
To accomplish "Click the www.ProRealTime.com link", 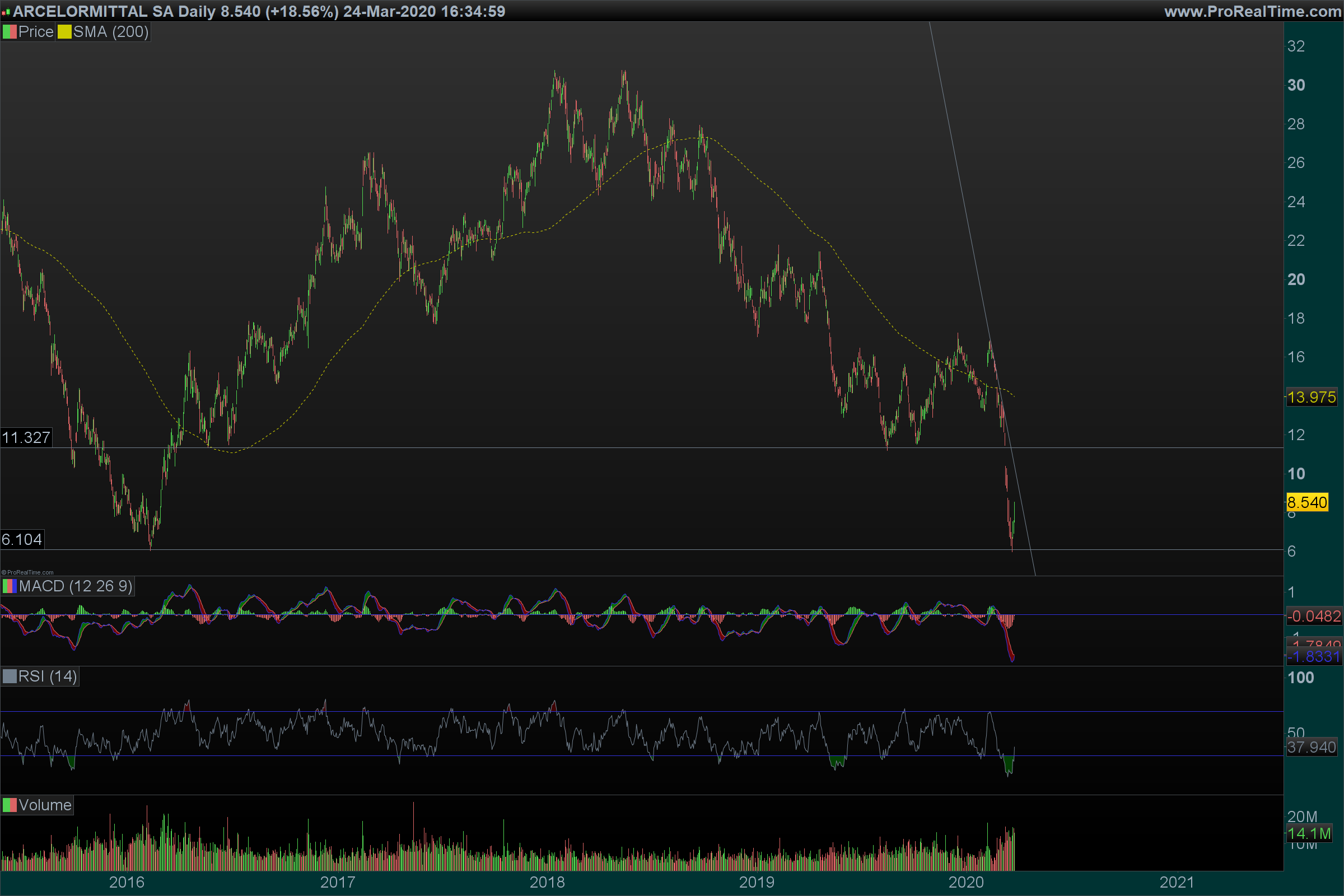I will pos(1253,11).
